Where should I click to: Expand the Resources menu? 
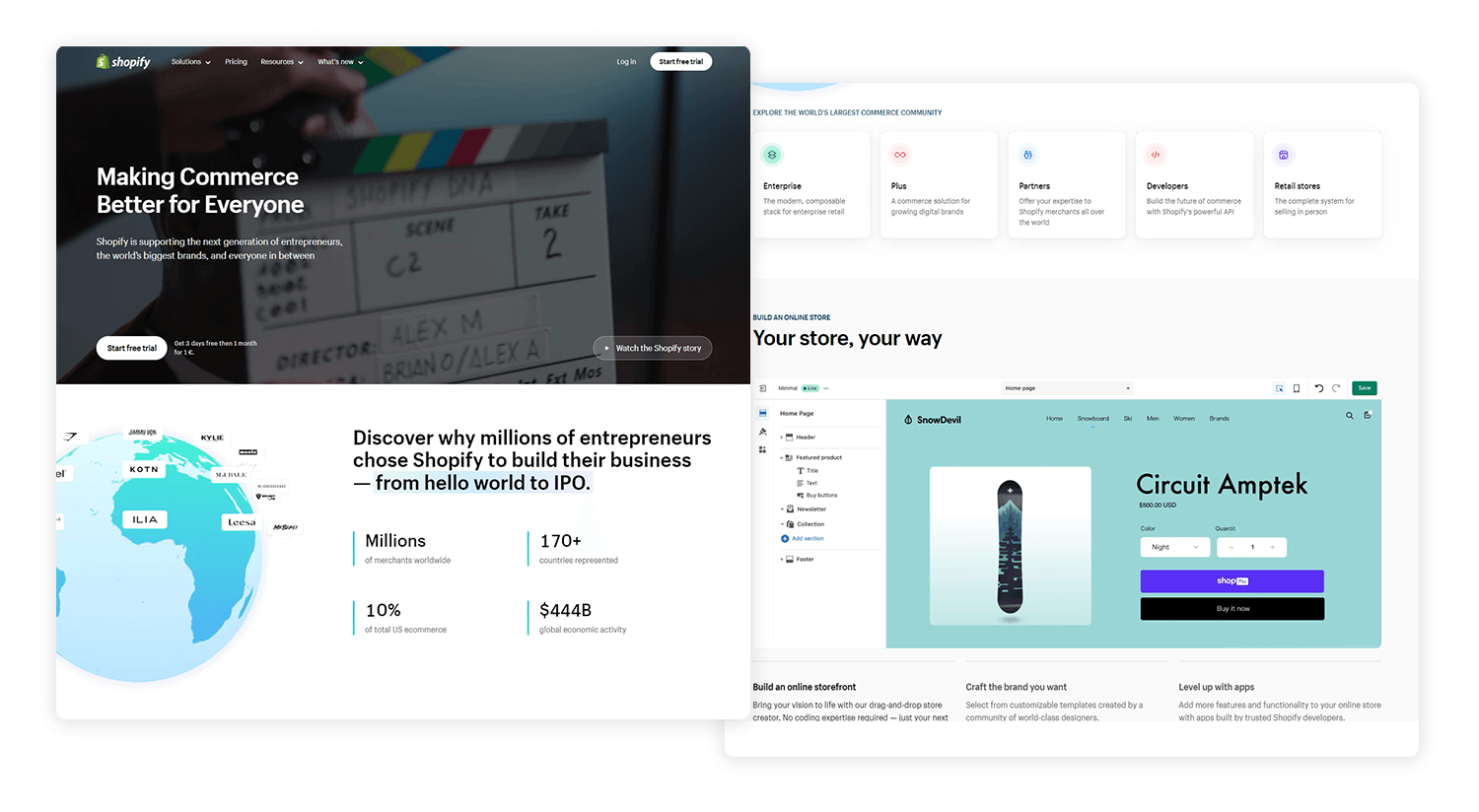[282, 62]
